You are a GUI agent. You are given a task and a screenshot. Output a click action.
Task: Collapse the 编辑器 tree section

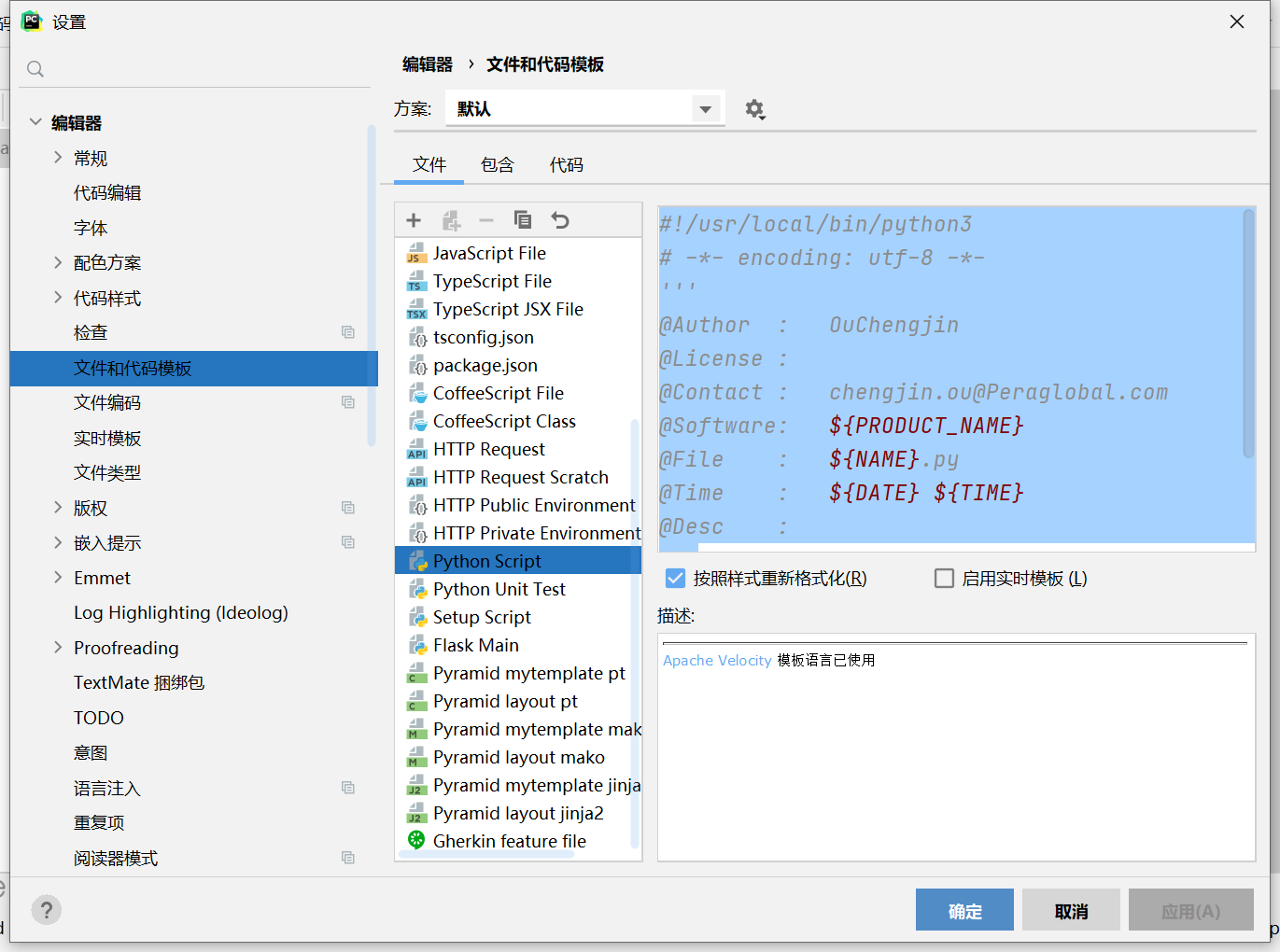click(35, 122)
